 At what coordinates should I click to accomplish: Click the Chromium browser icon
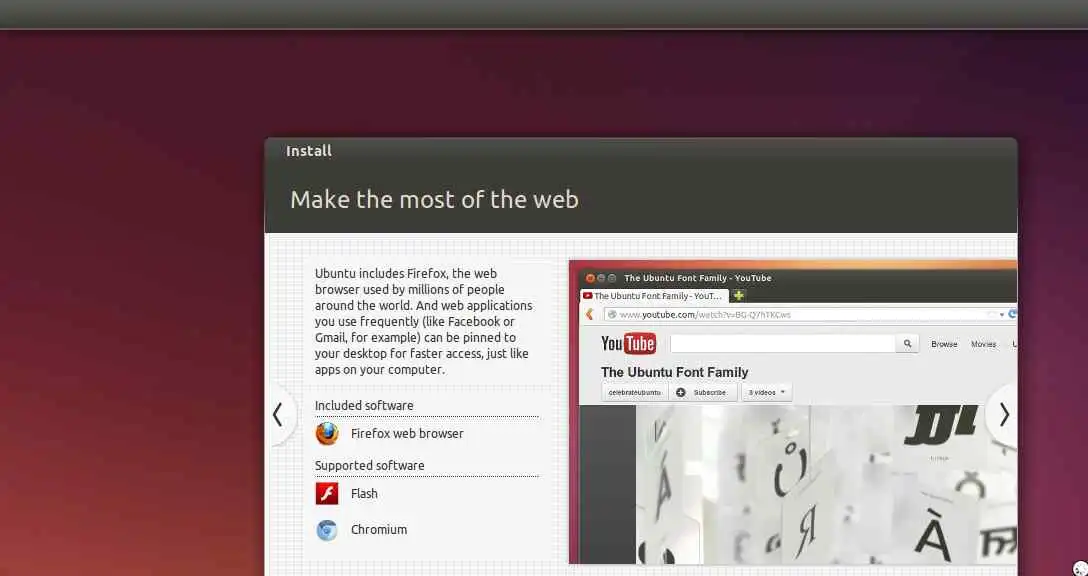coord(327,530)
